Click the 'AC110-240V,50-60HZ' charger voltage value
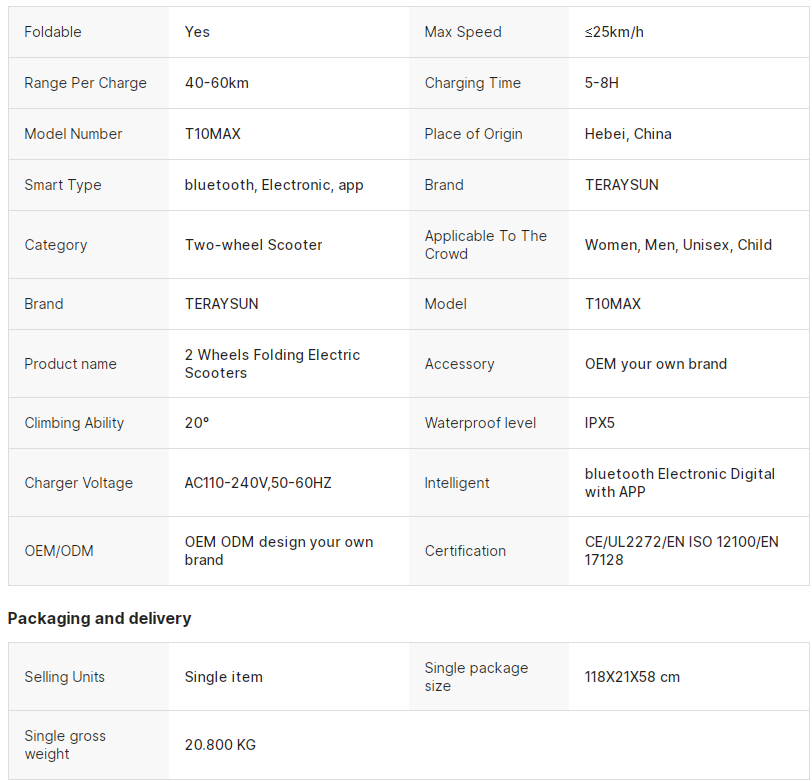 click(258, 483)
